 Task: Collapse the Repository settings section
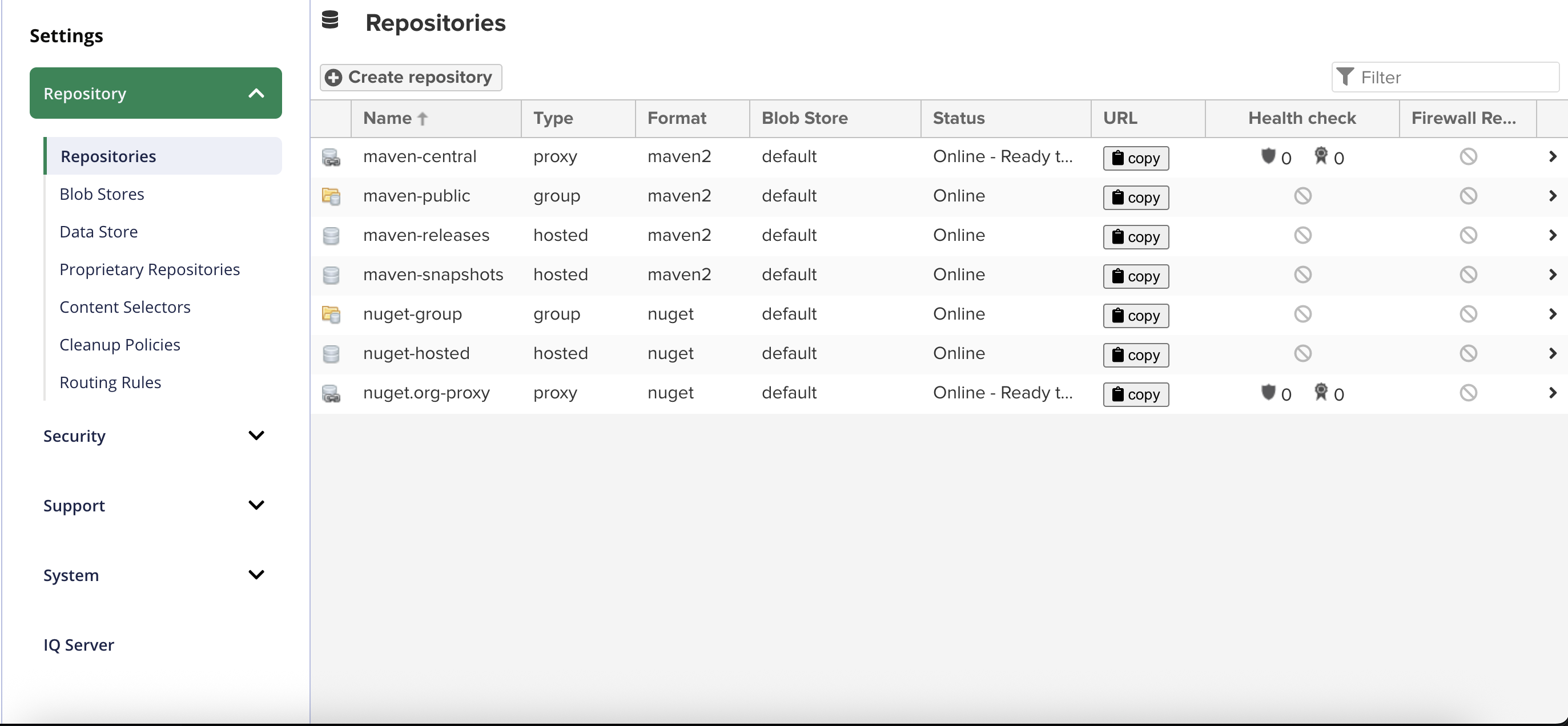click(x=256, y=94)
